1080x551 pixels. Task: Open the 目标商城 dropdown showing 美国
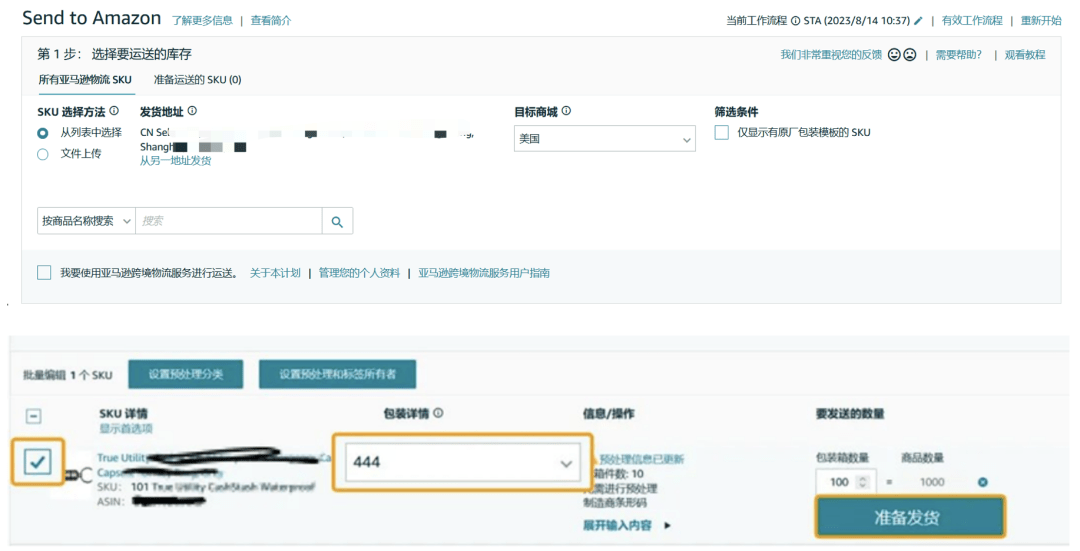tap(604, 139)
